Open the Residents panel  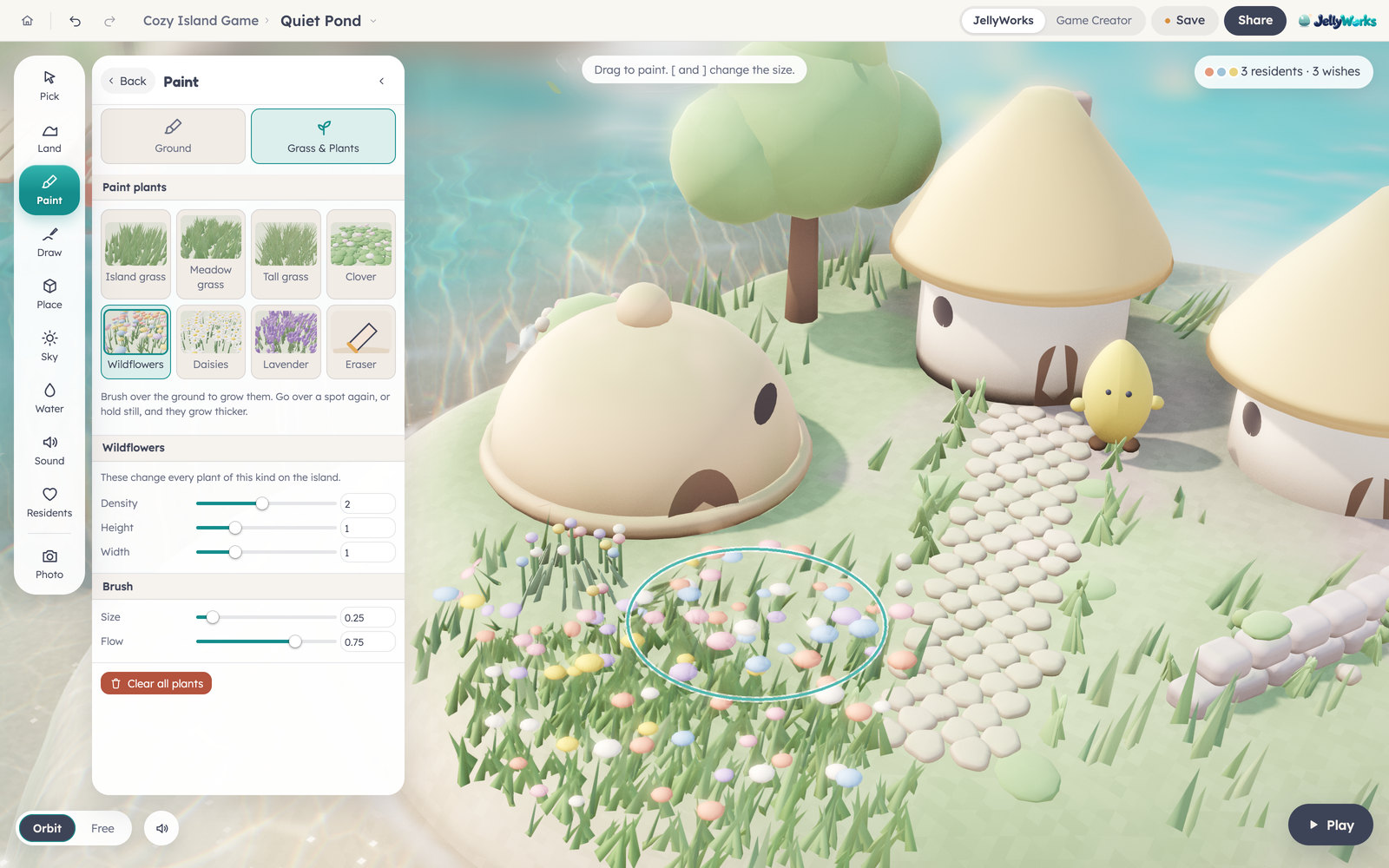49,503
